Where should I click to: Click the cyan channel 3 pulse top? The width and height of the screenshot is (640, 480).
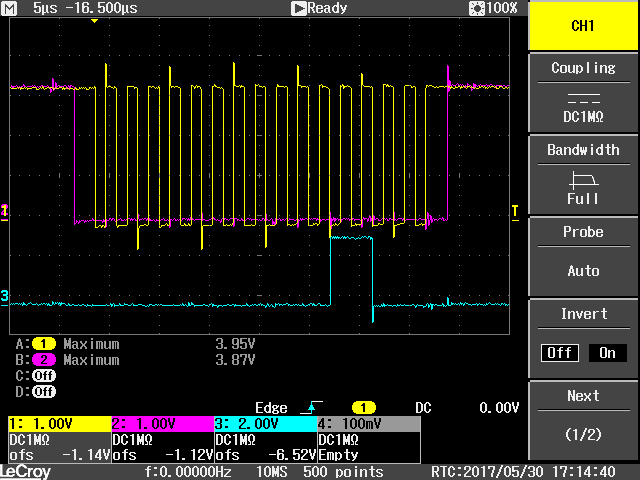point(351,237)
